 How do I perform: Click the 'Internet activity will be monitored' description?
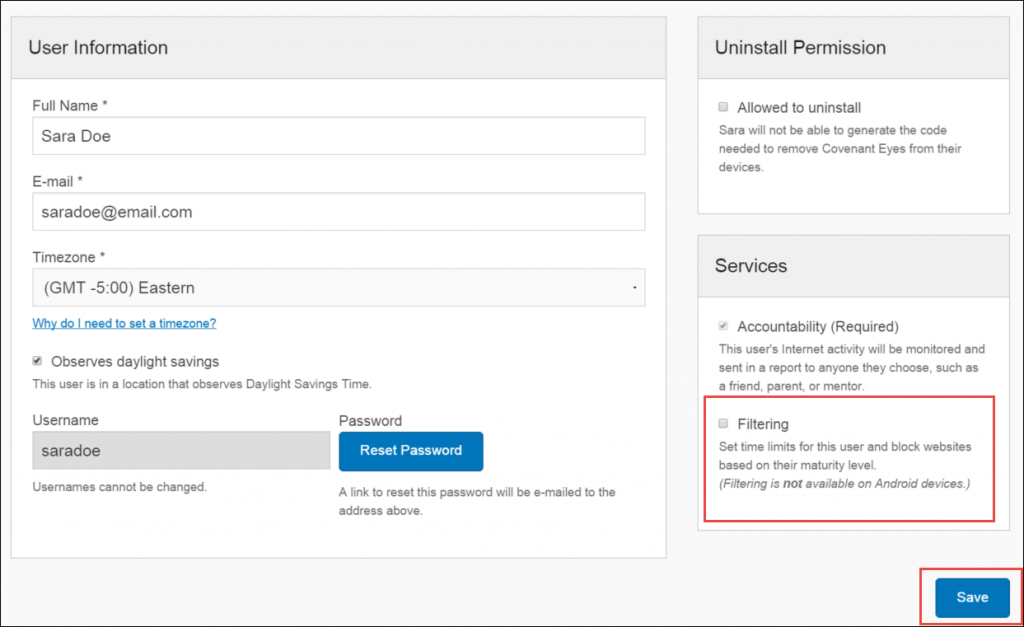pyautogui.click(x=852, y=367)
